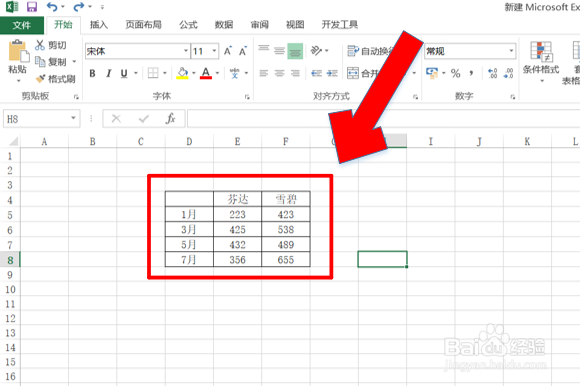The width and height of the screenshot is (580, 386).
Task: Open the 文件 File tab
Action: click(x=21, y=25)
